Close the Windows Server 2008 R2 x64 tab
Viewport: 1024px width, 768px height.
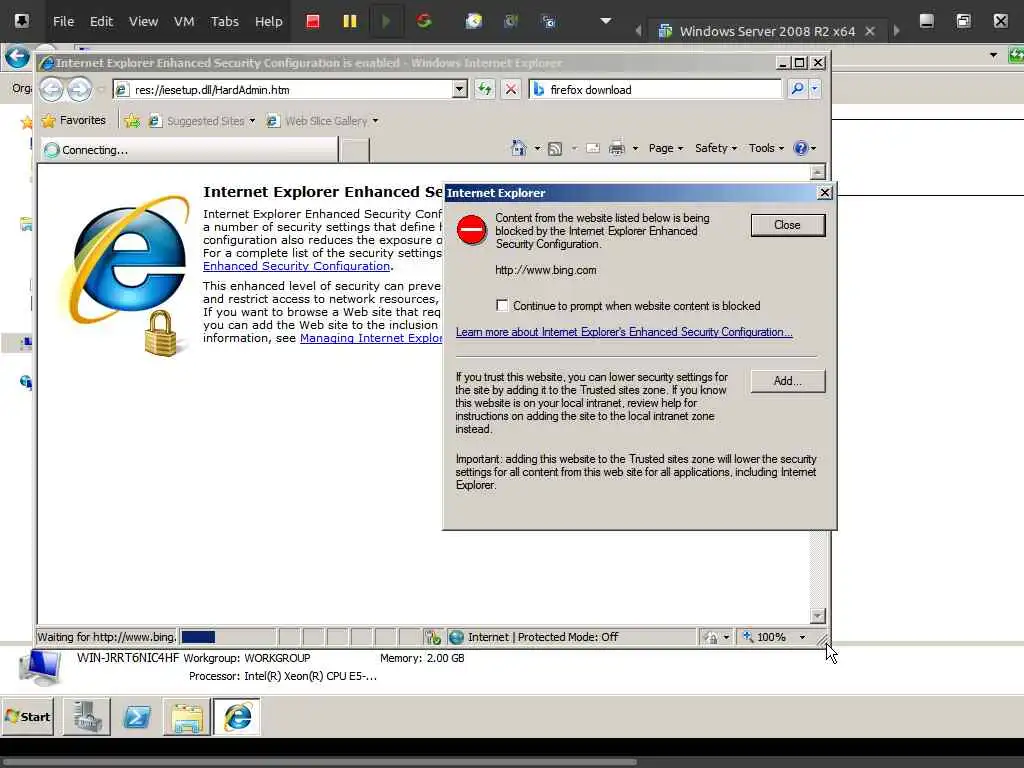click(870, 31)
